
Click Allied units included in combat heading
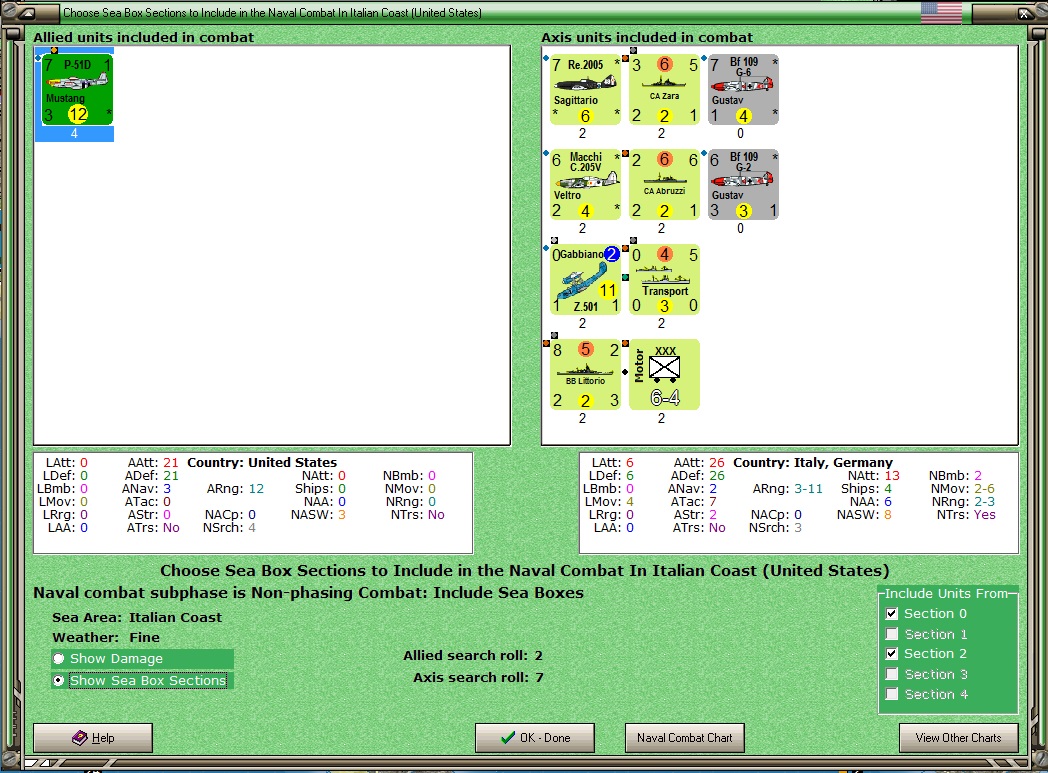tap(144, 37)
